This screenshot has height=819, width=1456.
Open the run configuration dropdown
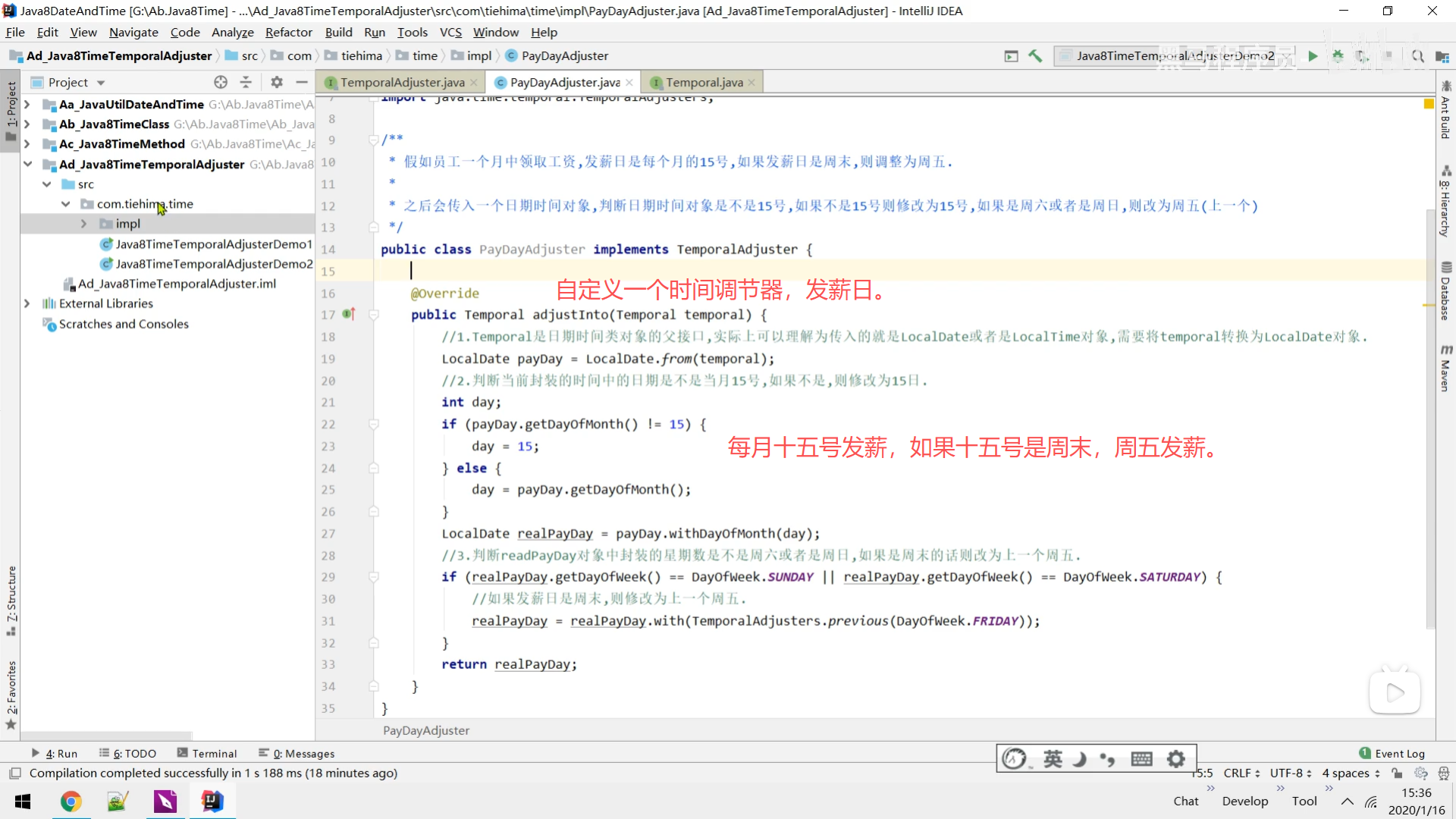coord(1174,56)
